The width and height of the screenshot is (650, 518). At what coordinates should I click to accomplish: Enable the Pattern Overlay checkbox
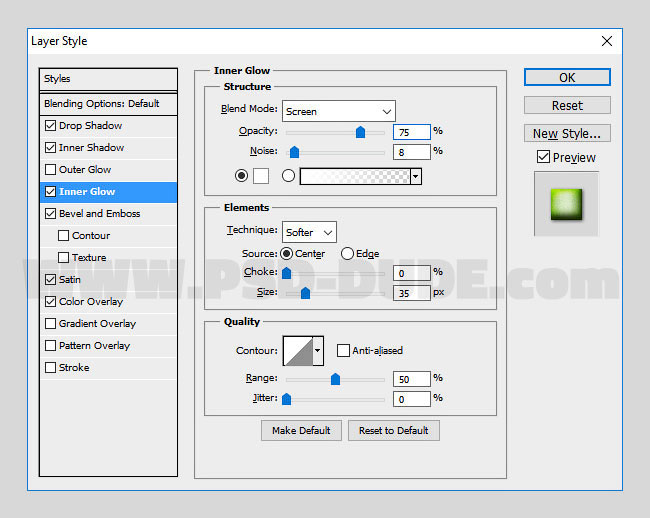coord(50,345)
